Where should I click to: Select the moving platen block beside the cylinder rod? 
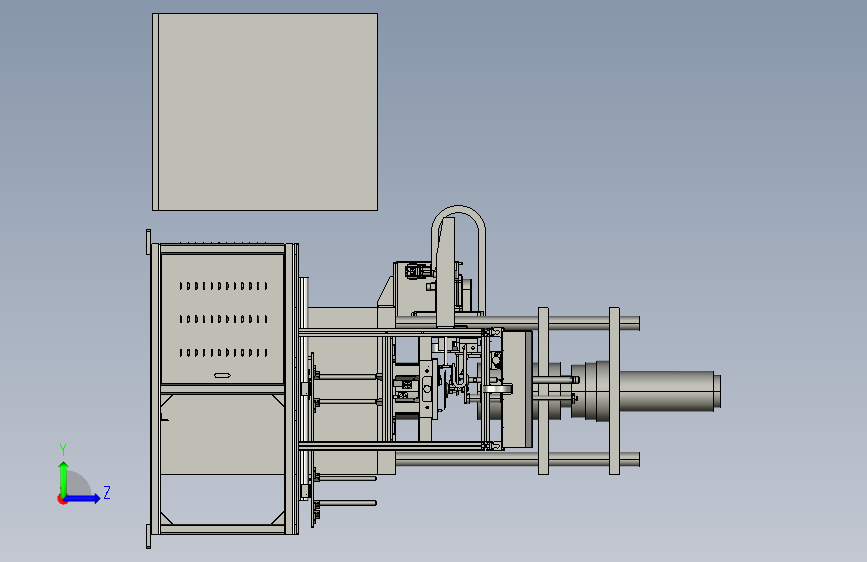click(x=518, y=389)
